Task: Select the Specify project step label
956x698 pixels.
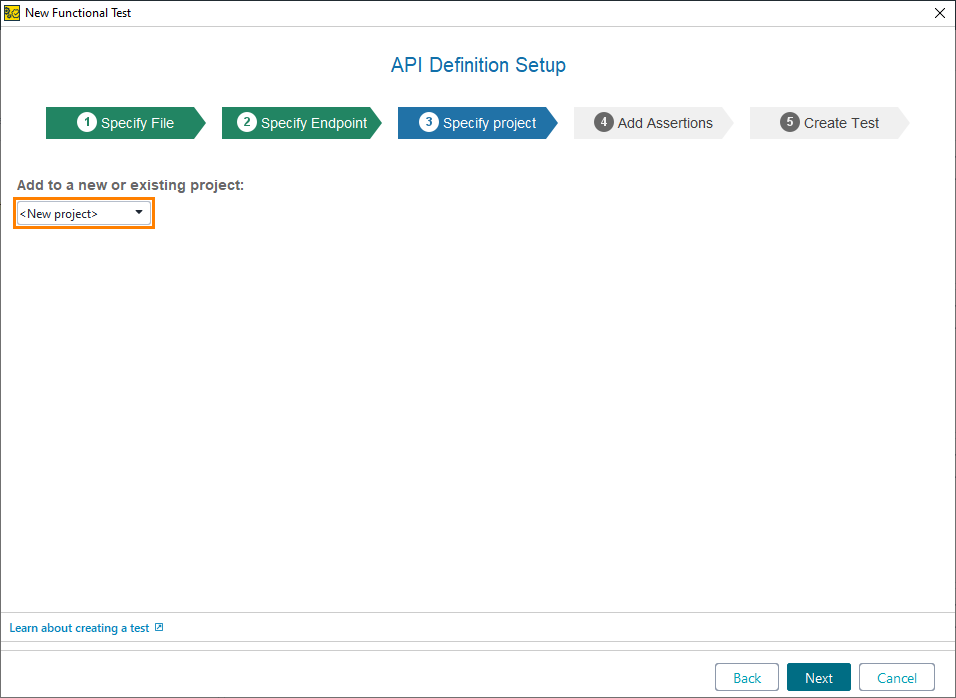Action: 489,123
